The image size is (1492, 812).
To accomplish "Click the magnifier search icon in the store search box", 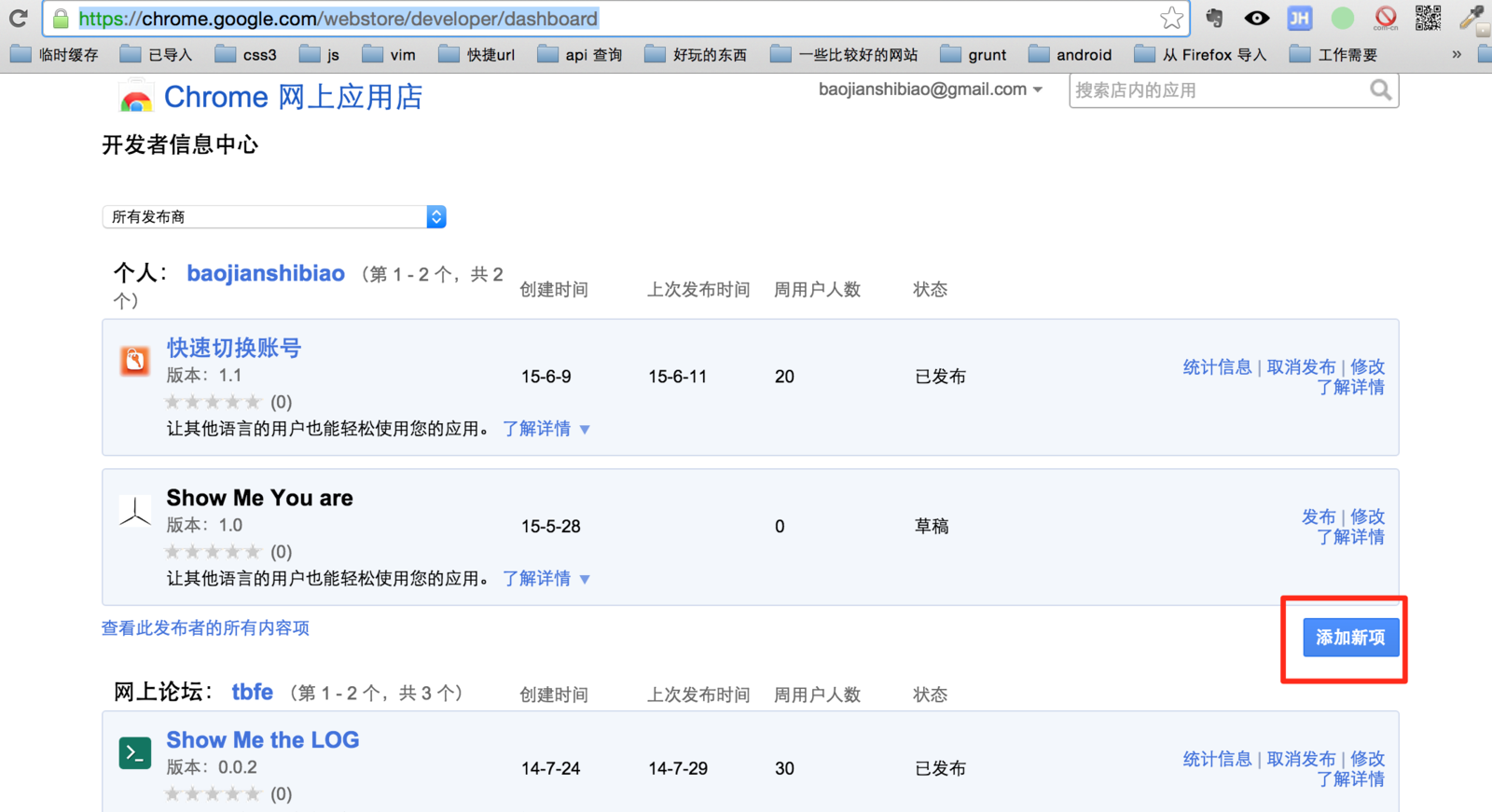I will pyautogui.click(x=1380, y=90).
